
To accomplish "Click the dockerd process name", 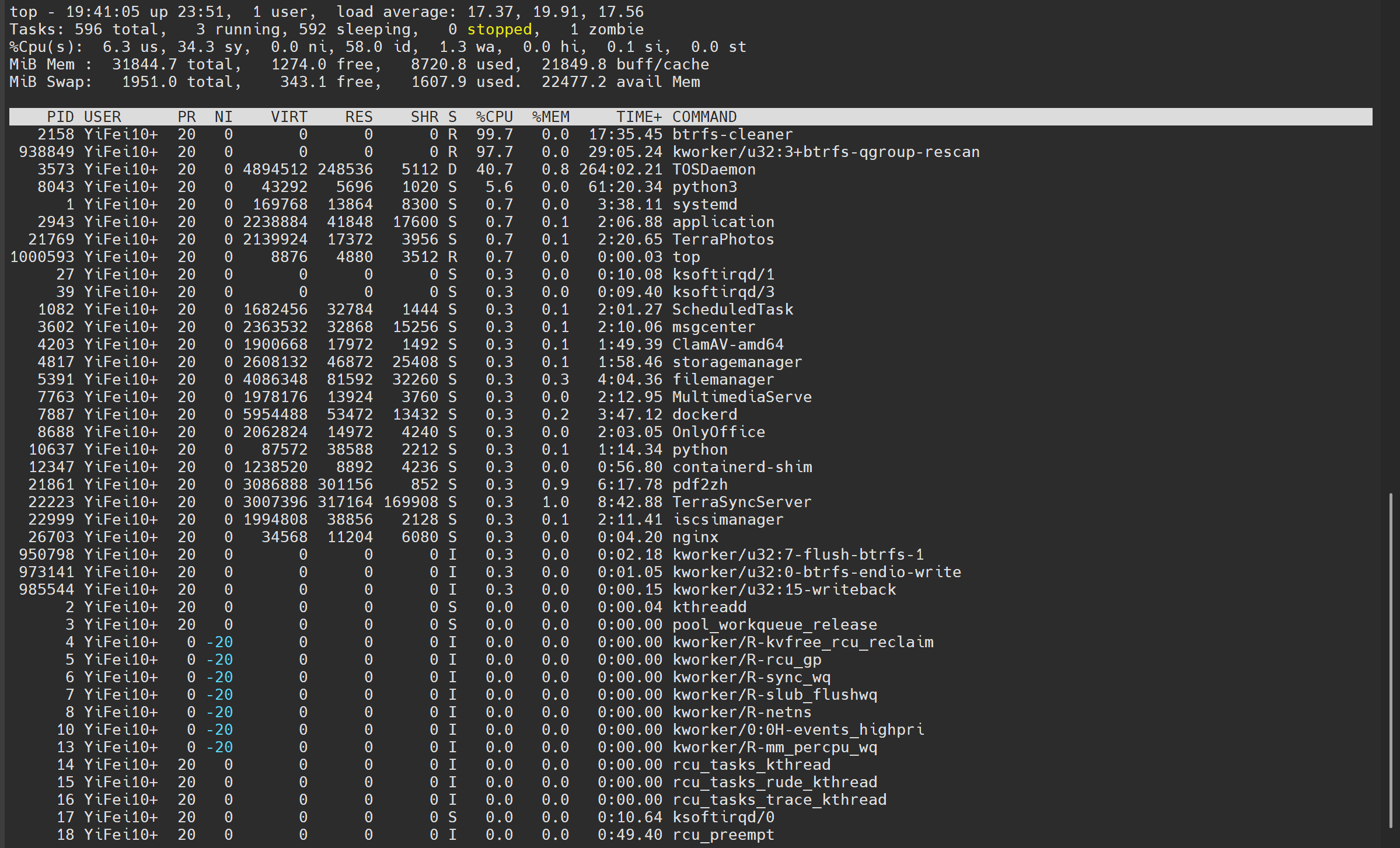I will [704, 414].
